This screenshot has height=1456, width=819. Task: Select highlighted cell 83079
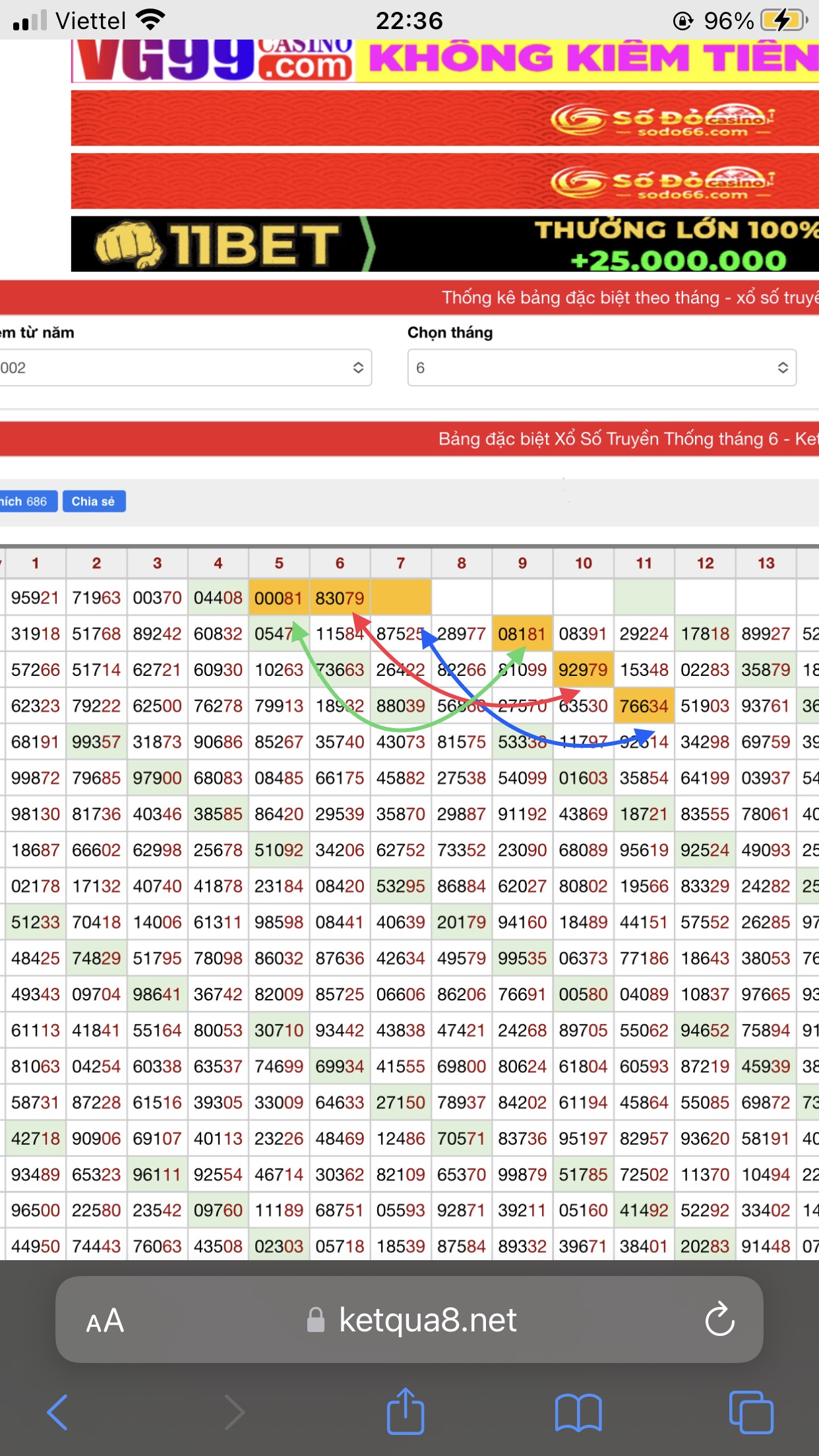(x=340, y=597)
